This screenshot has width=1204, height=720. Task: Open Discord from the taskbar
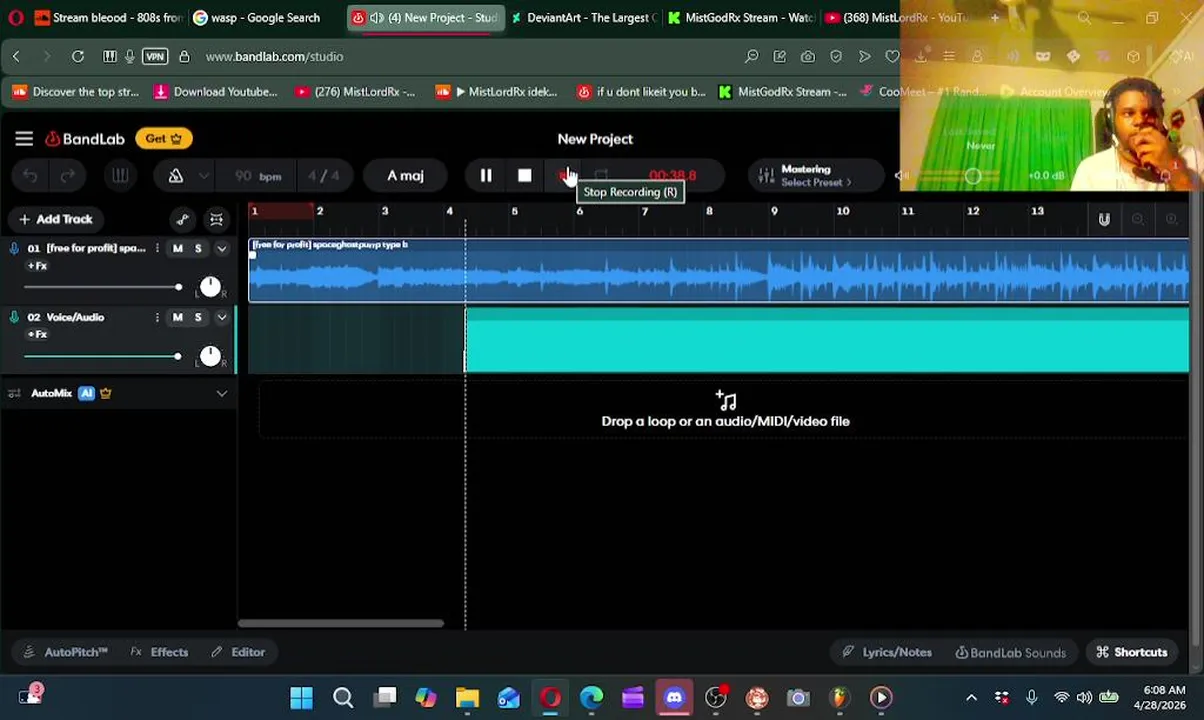pos(674,697)
